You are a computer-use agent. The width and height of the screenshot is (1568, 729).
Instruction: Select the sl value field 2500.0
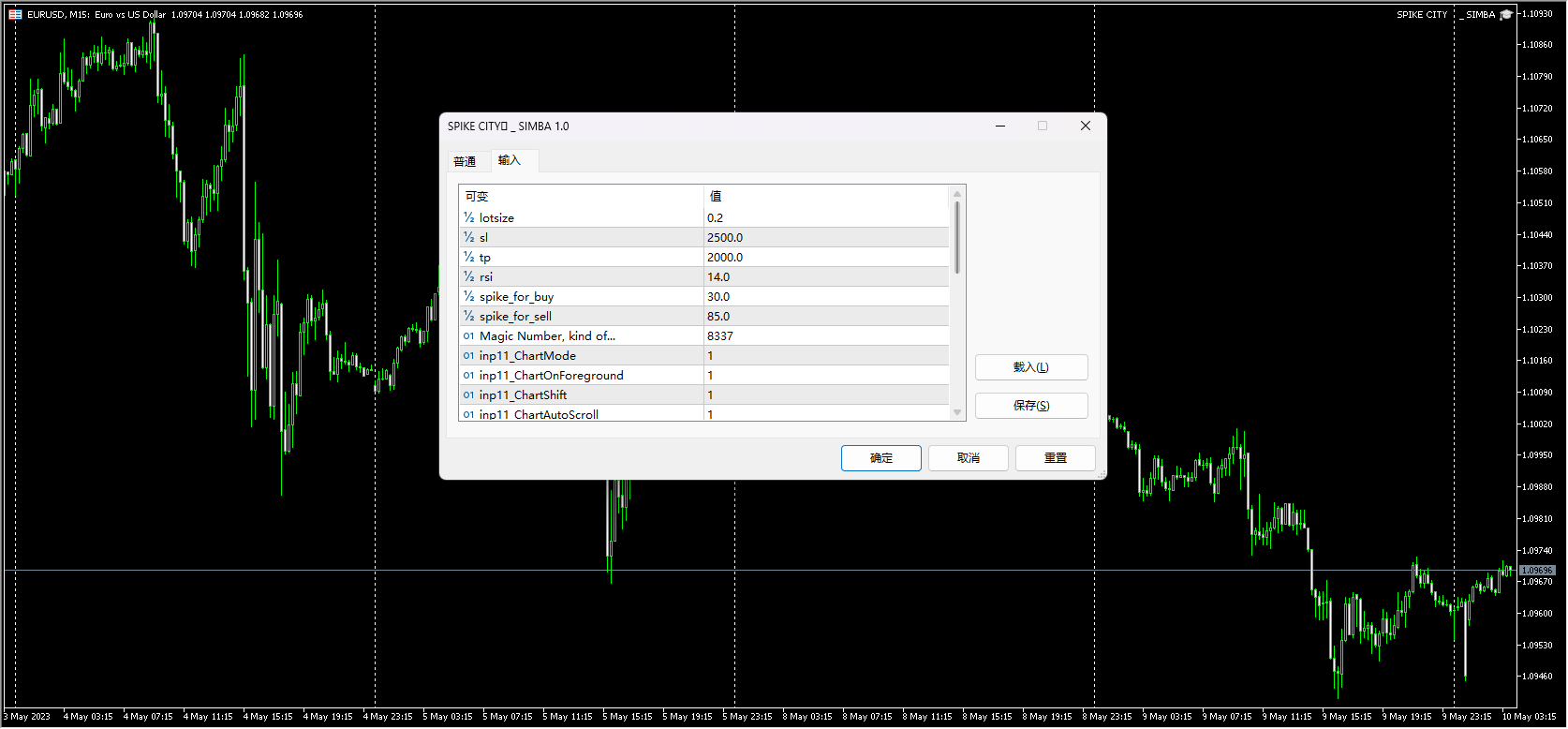click(x=824, y=237)
